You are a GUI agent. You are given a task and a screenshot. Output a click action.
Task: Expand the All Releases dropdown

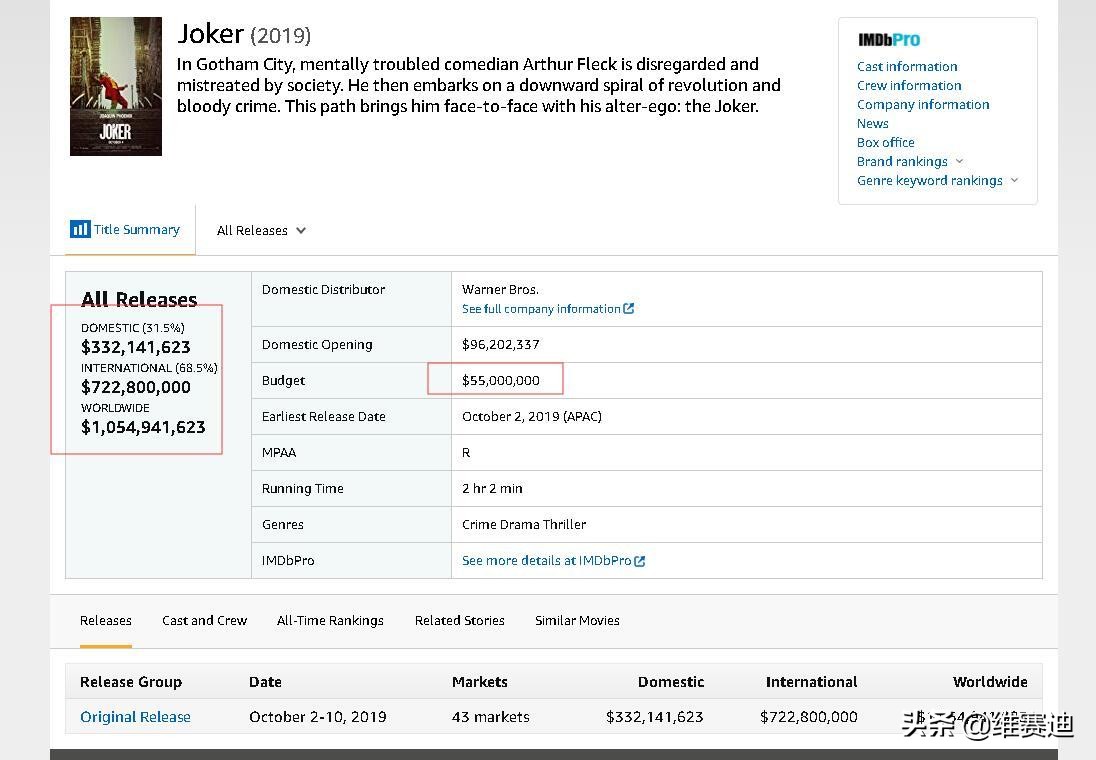261,230
